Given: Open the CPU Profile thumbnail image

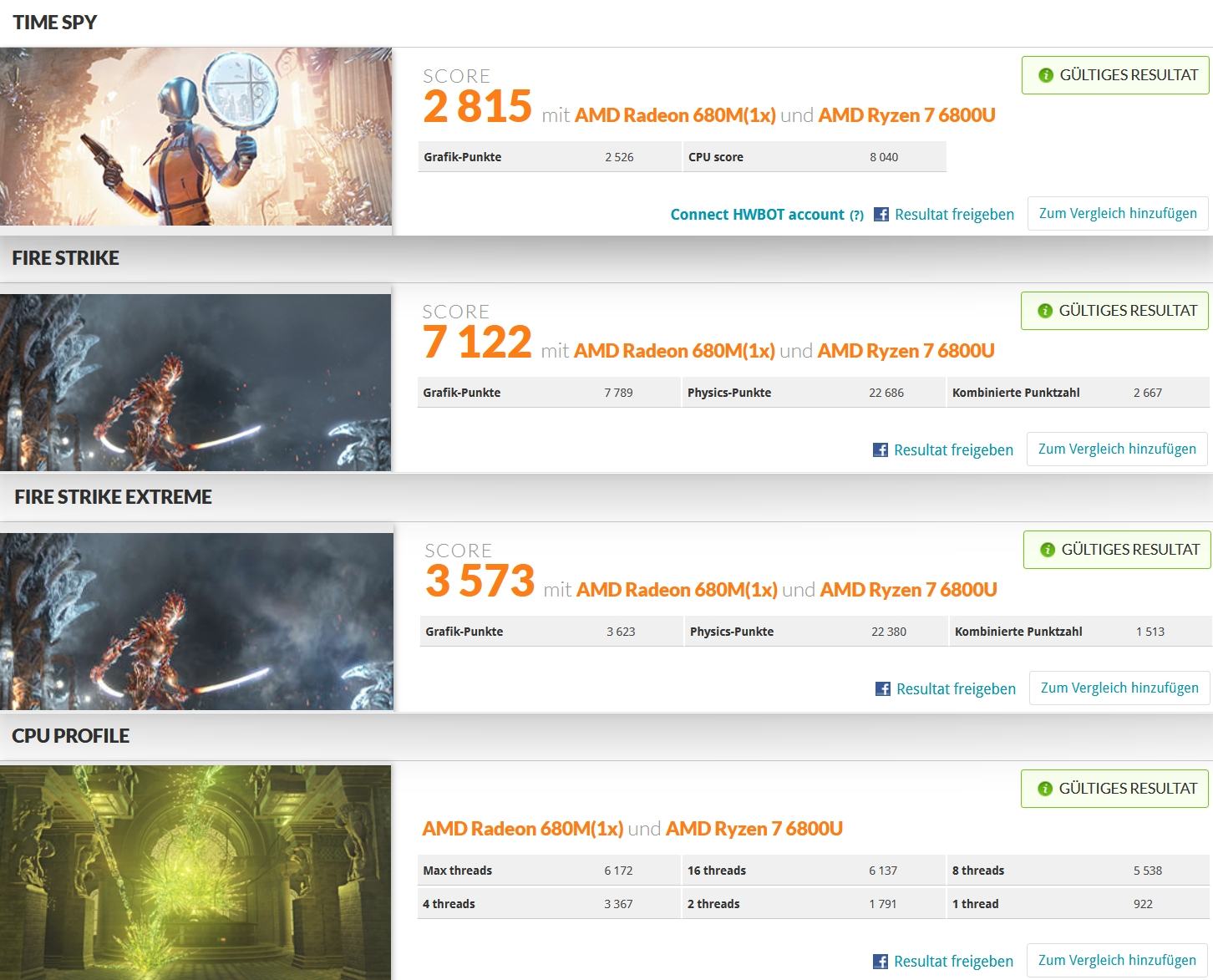Looking at the screenshot, I should pyautogui.click(x=195, y=872).
